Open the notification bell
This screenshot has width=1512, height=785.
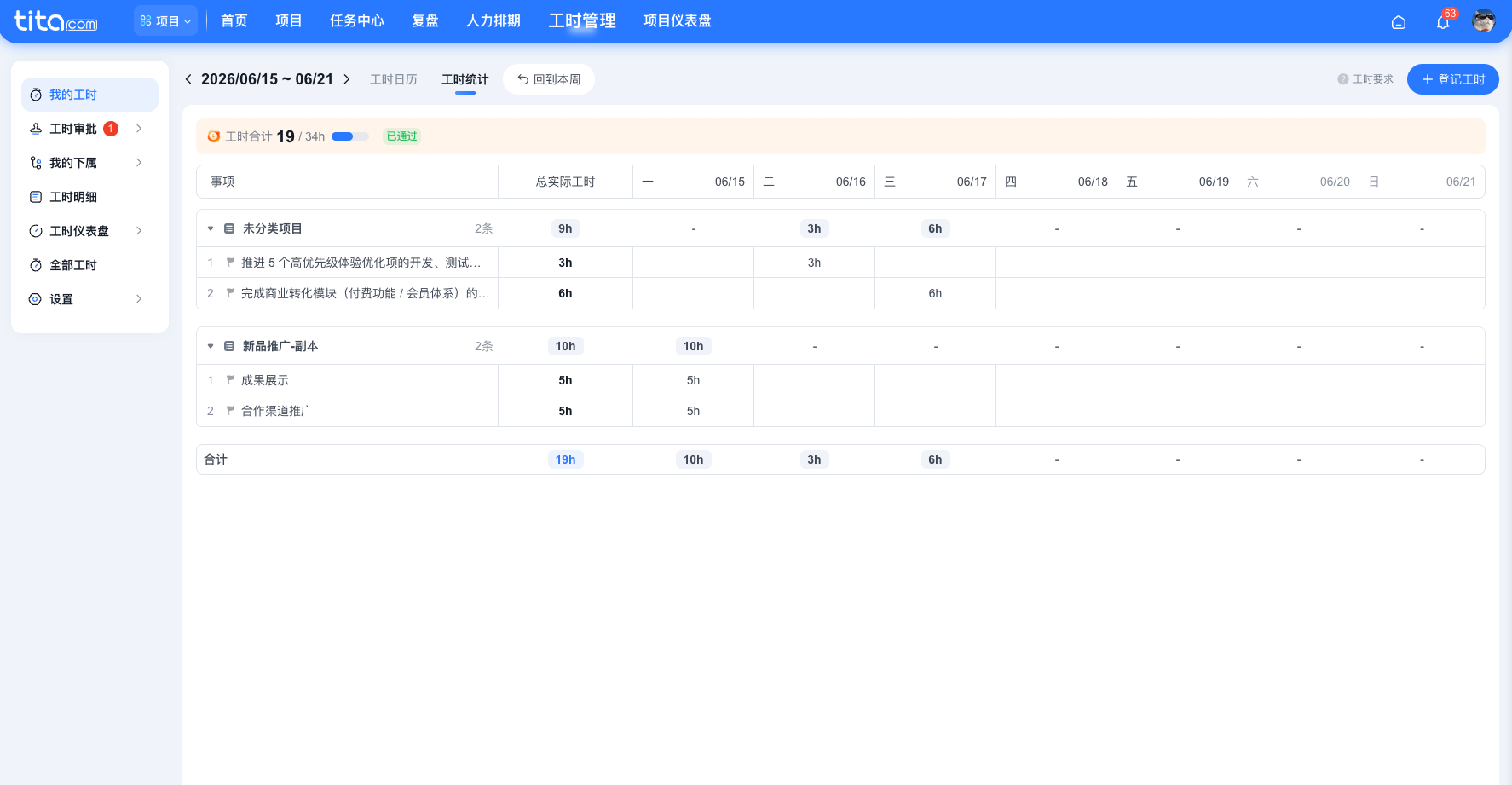(x=1443, y=22)
